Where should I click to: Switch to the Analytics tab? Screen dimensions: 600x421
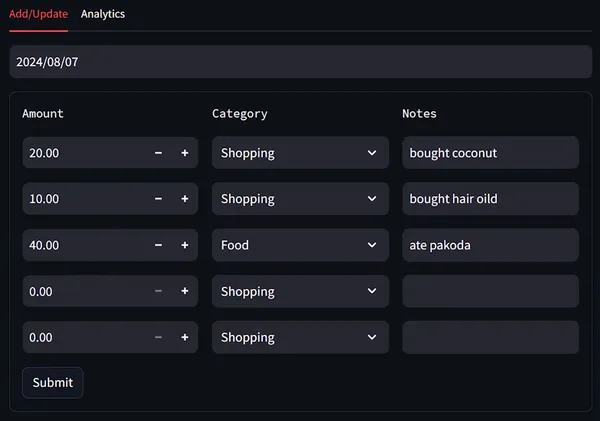click(103, 14)
